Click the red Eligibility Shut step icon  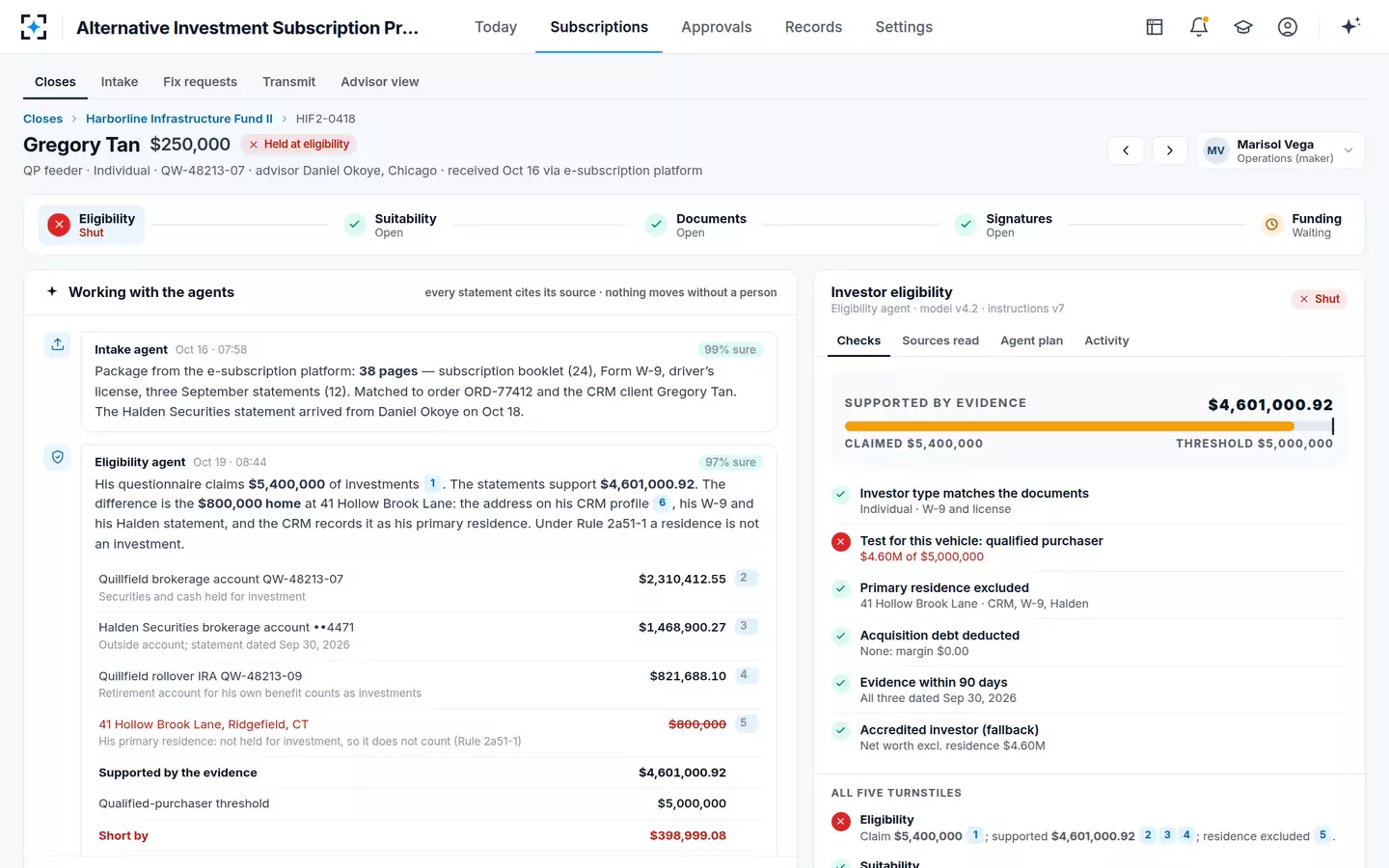(59, 225)
